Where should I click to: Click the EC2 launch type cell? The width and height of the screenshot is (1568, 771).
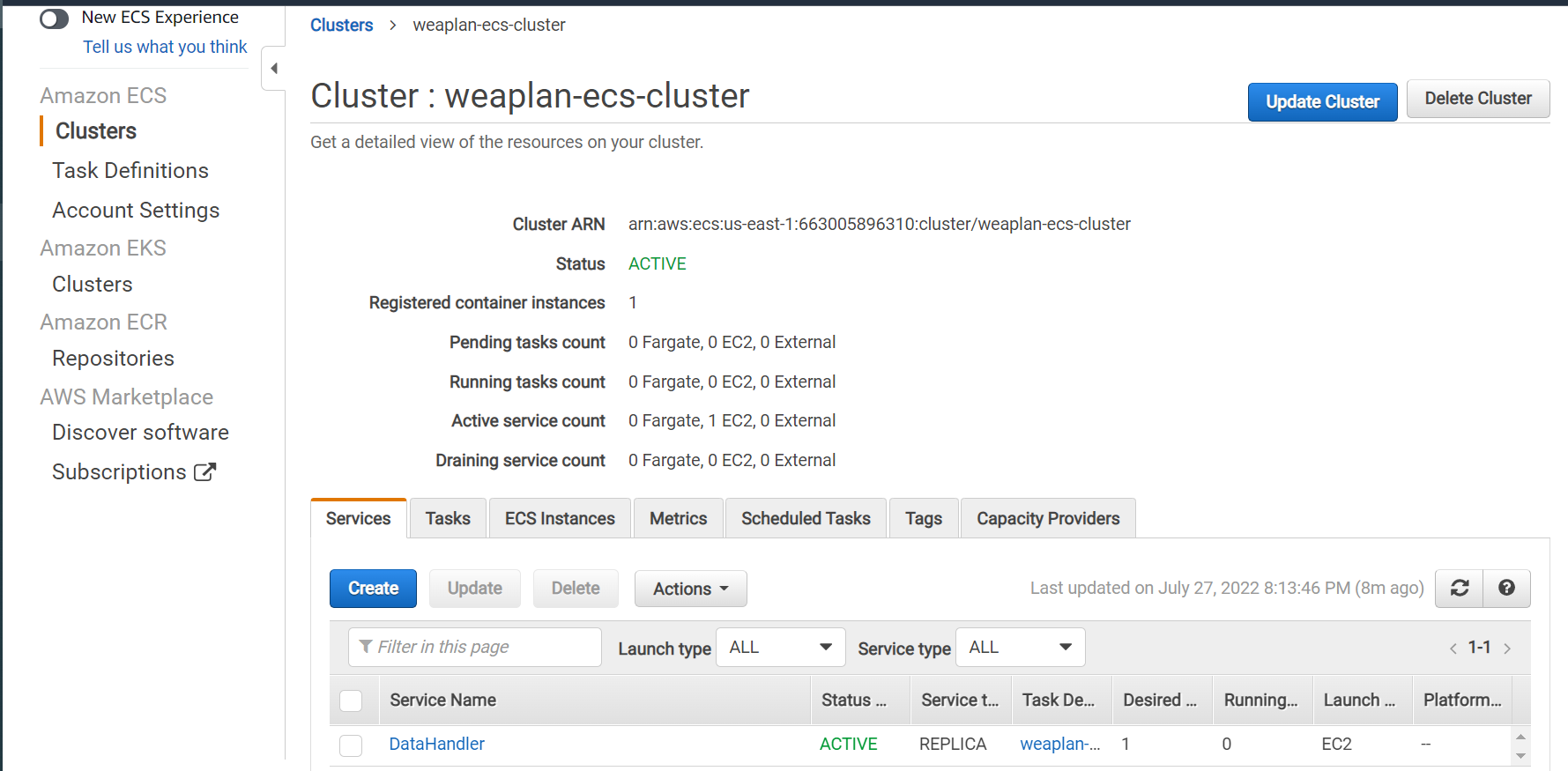pos(1336,744)
